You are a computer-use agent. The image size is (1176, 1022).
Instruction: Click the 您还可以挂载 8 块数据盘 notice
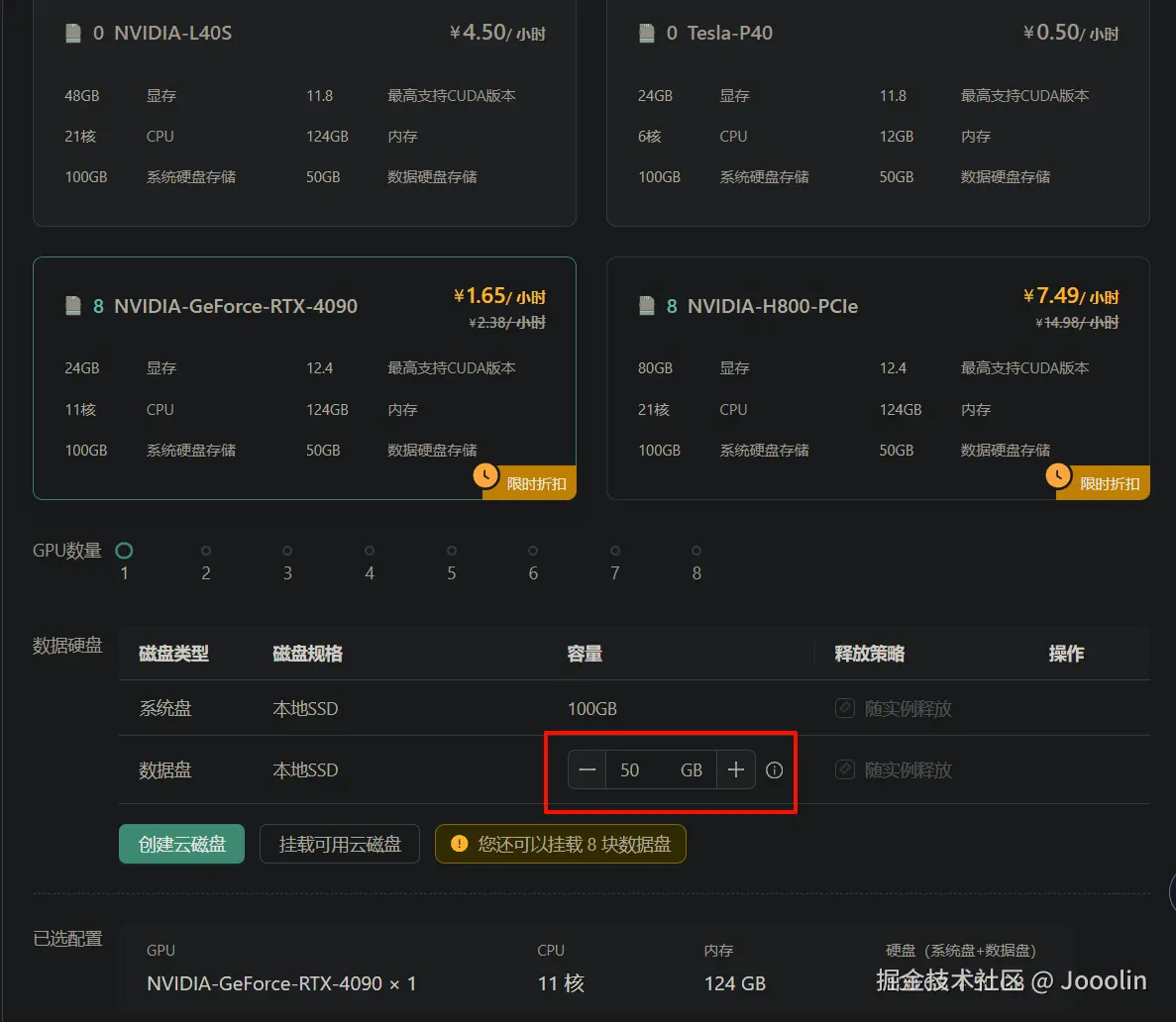(x=560, y=845)
